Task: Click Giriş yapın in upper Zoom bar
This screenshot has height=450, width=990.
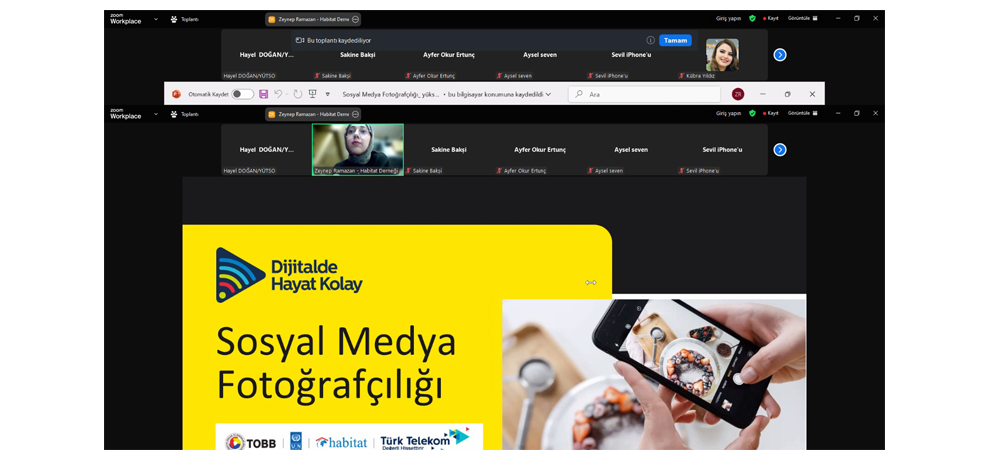Action: [x=728, y=18]
